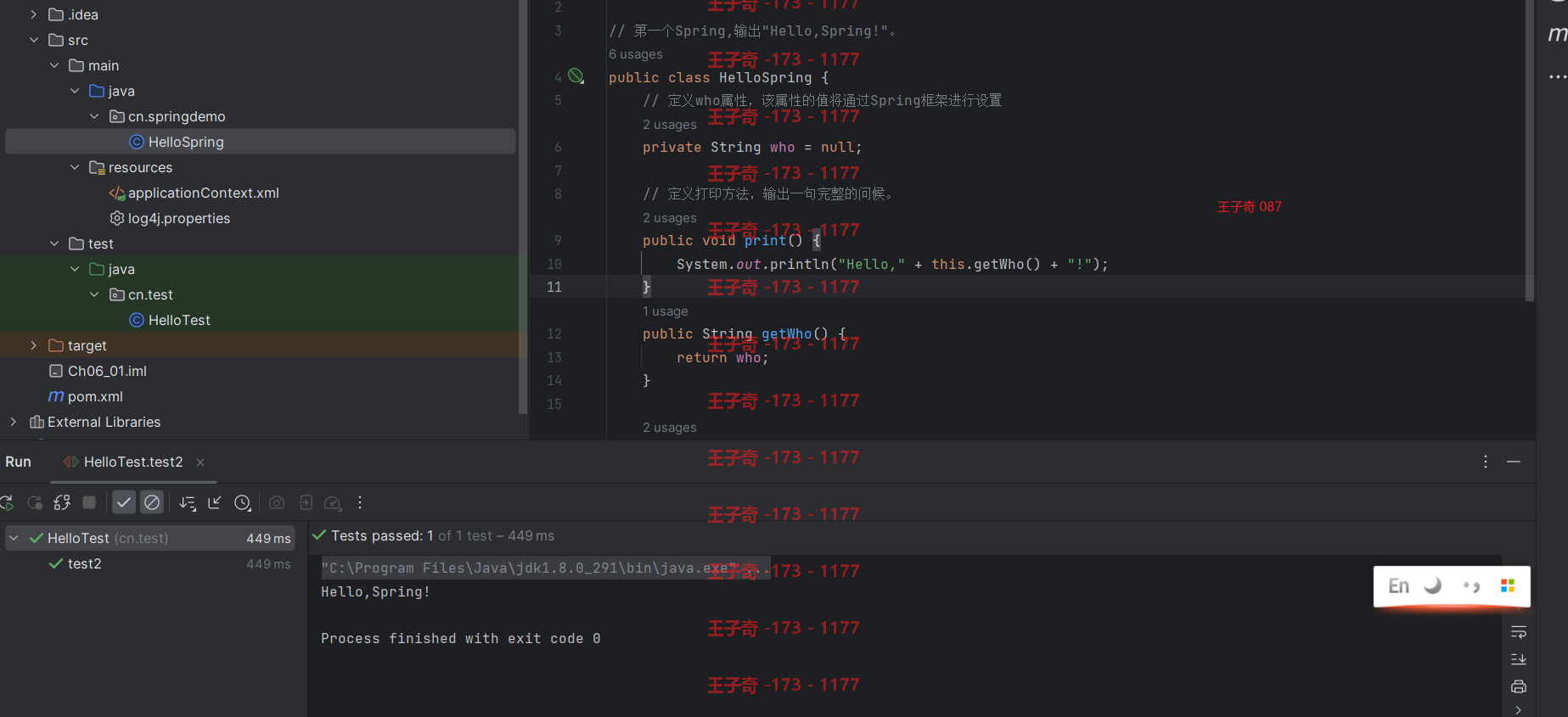Collapse the cn.springdemo package

94,116
